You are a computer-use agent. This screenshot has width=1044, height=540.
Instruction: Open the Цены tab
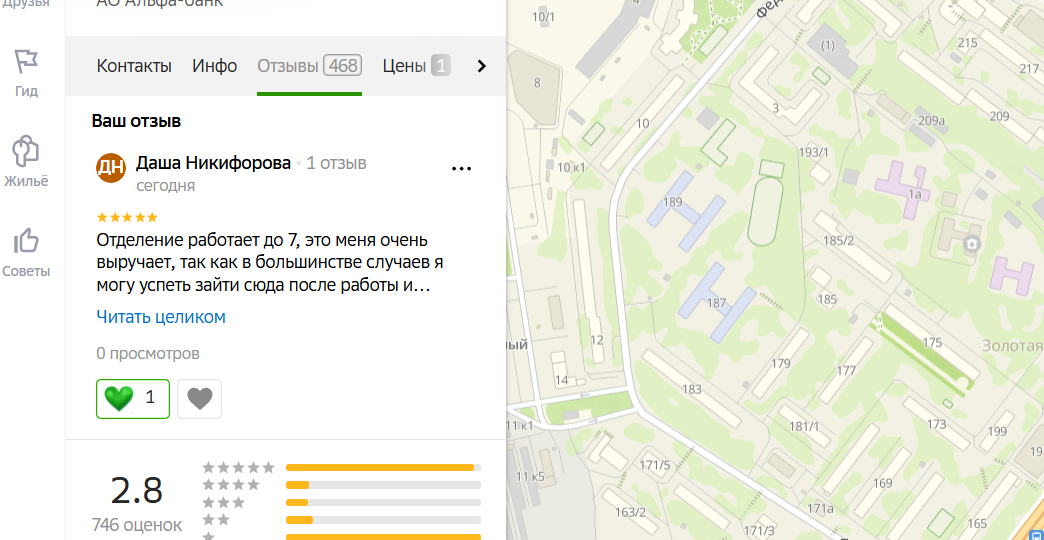coord(416,66)
